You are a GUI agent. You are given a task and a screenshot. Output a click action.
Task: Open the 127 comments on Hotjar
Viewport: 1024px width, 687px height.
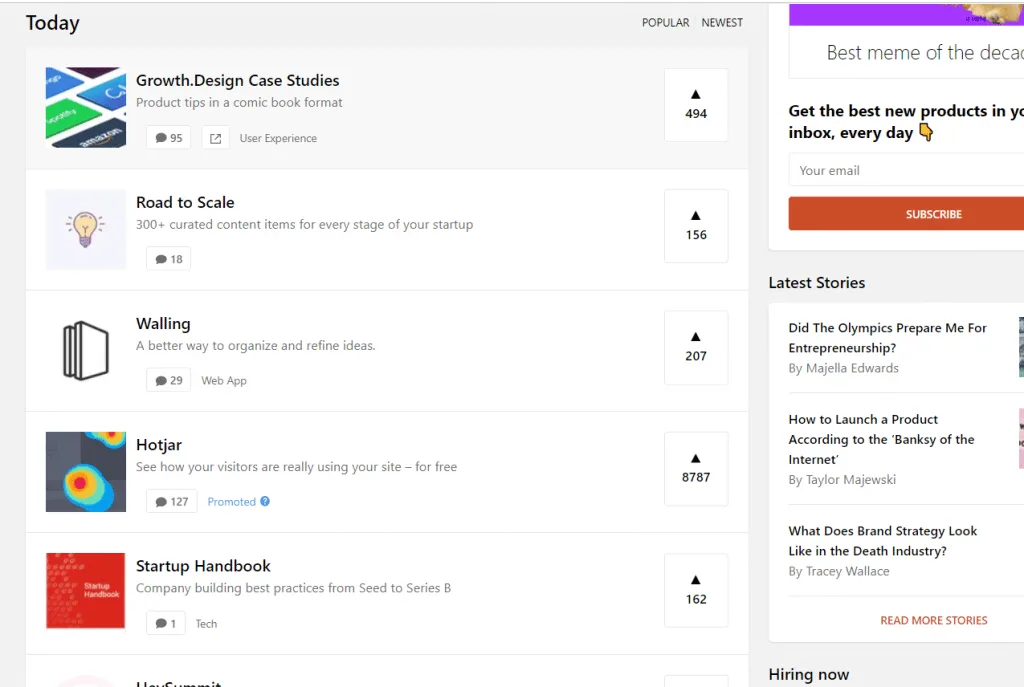[x=172, y=502]
